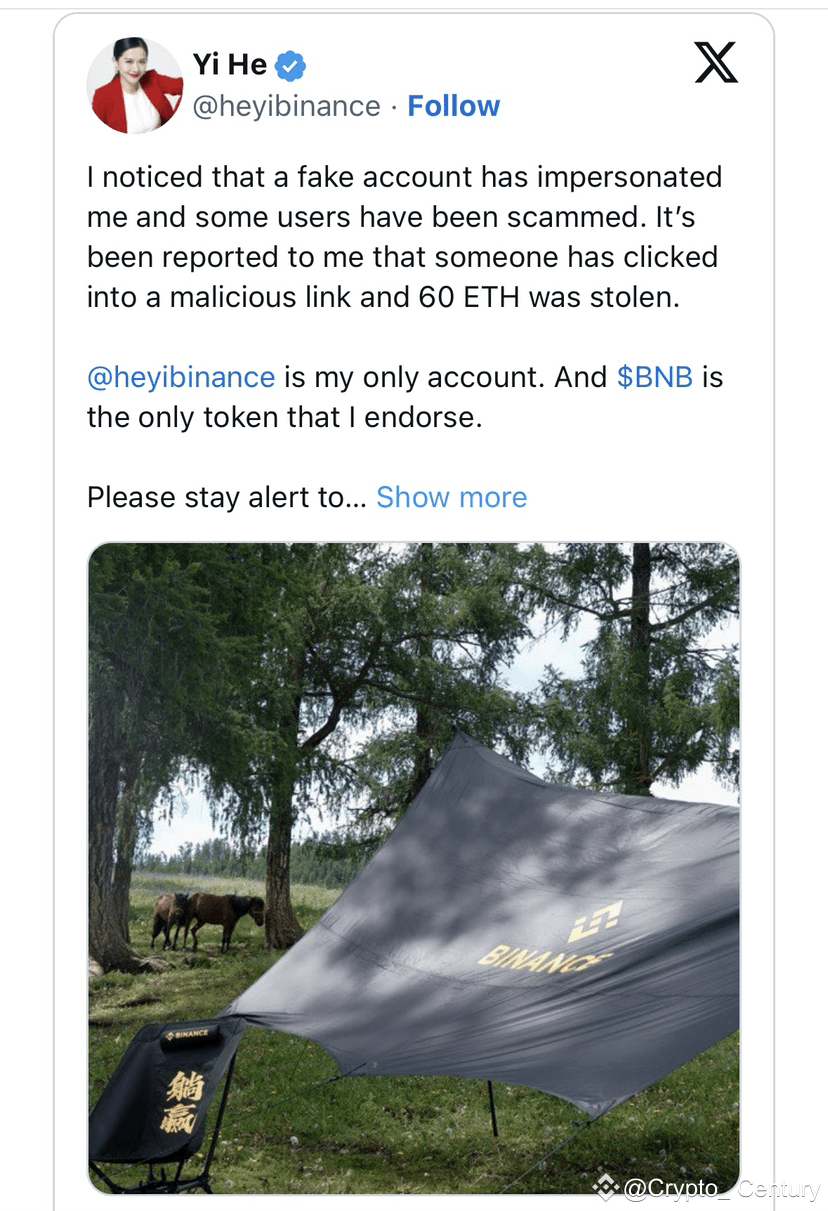Click the "the only token that I endorse" line
The width and height of the screenshot is (828, 1211).
pyautogui.click(x=285, y=417)
